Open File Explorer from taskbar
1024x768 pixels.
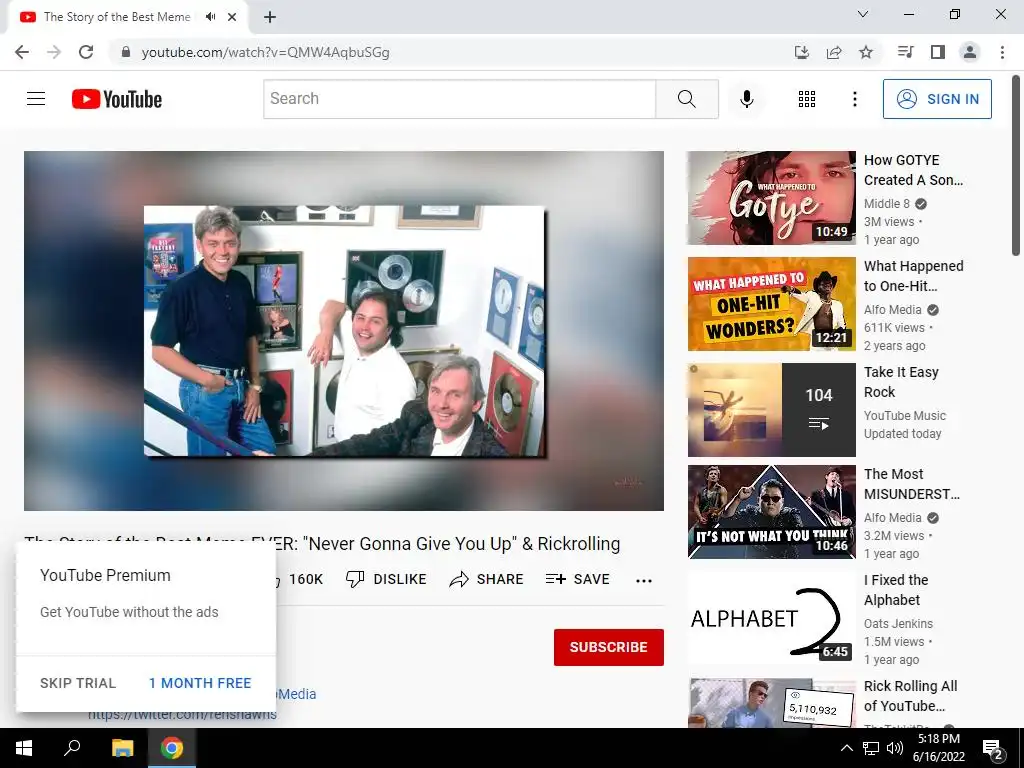tap(122, 748)
